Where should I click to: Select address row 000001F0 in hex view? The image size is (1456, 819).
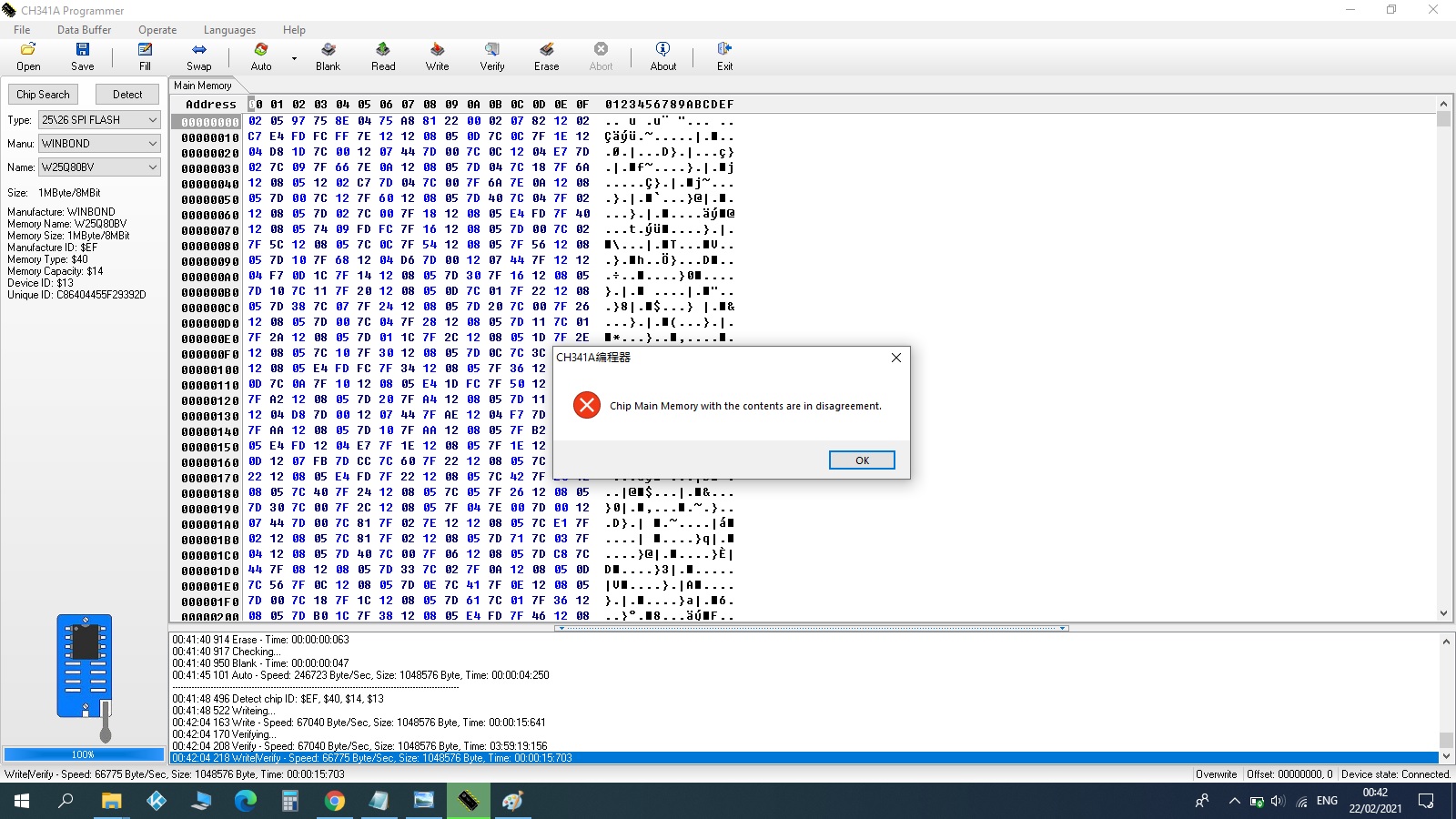pyautogui.click(x=210, y=602)
